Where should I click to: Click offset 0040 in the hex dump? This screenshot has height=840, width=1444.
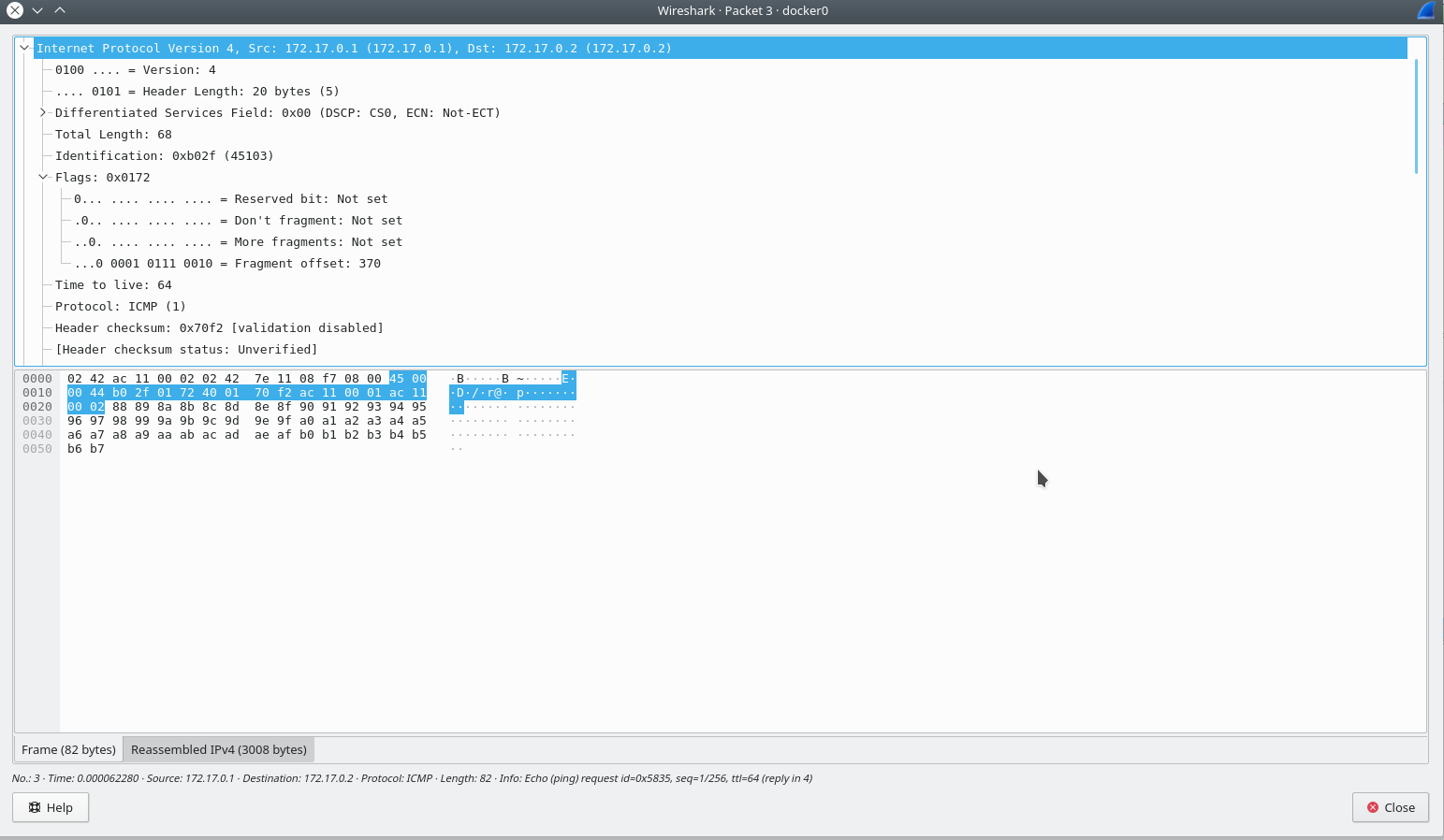37,435
